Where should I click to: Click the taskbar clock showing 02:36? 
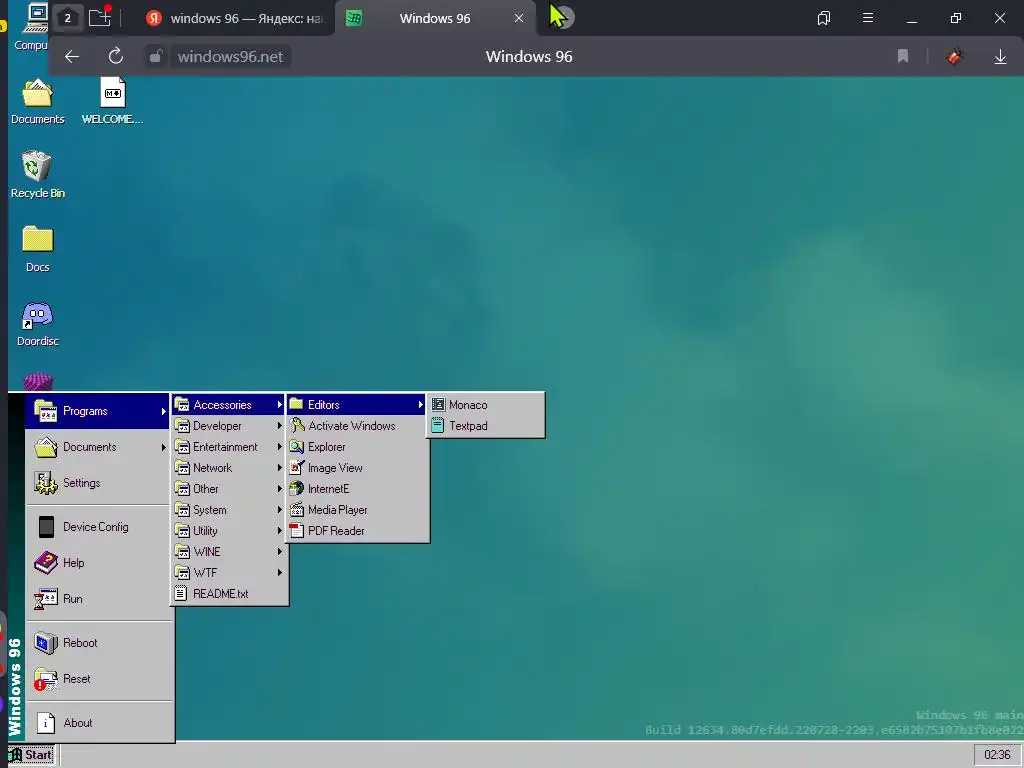point(997,755)
